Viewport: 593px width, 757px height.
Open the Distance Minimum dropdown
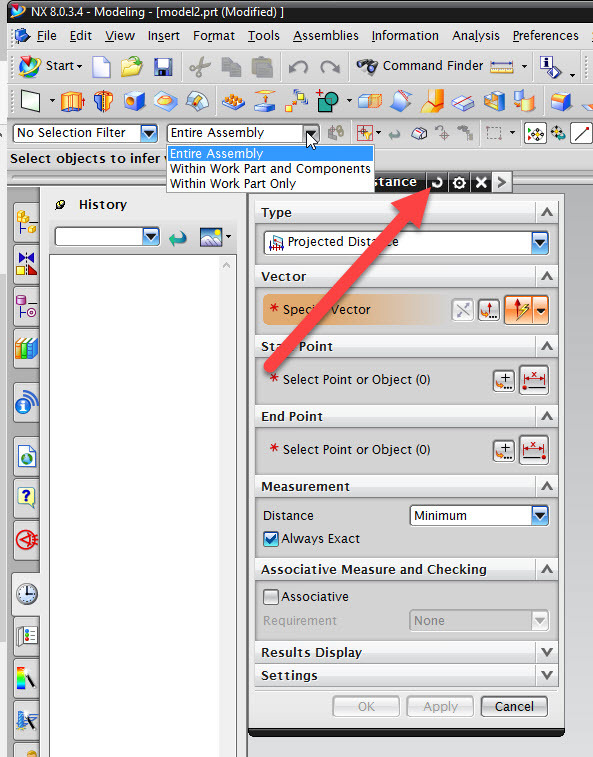coord(540,516)
